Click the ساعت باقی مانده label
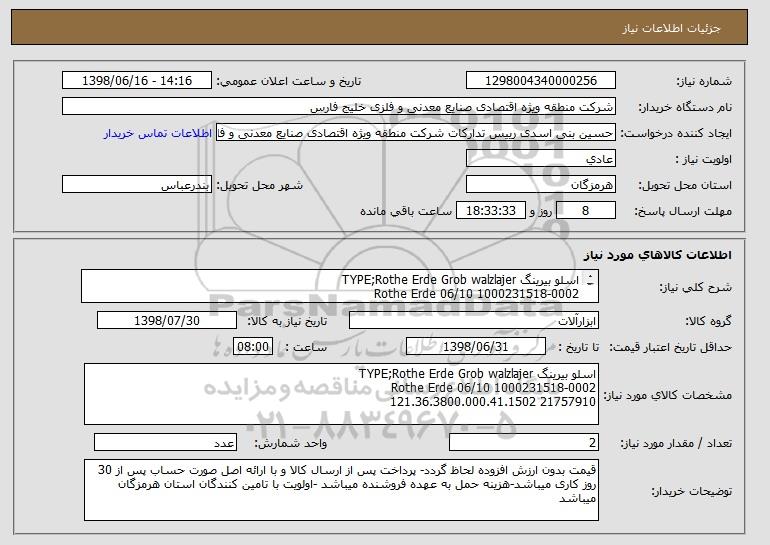Image resolution: width=770 pixels, height=545 pixels. pos(406,211)
